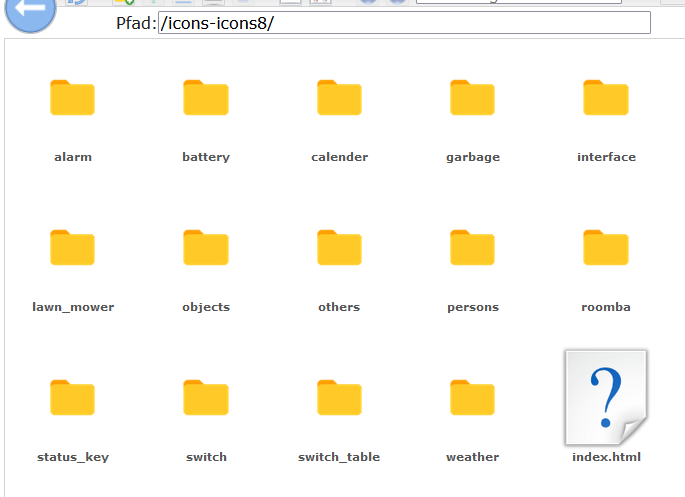Screen dimensions: 685x497
Task: Open the persons folder
Action: pyautogui.click(x=472, y=248)
